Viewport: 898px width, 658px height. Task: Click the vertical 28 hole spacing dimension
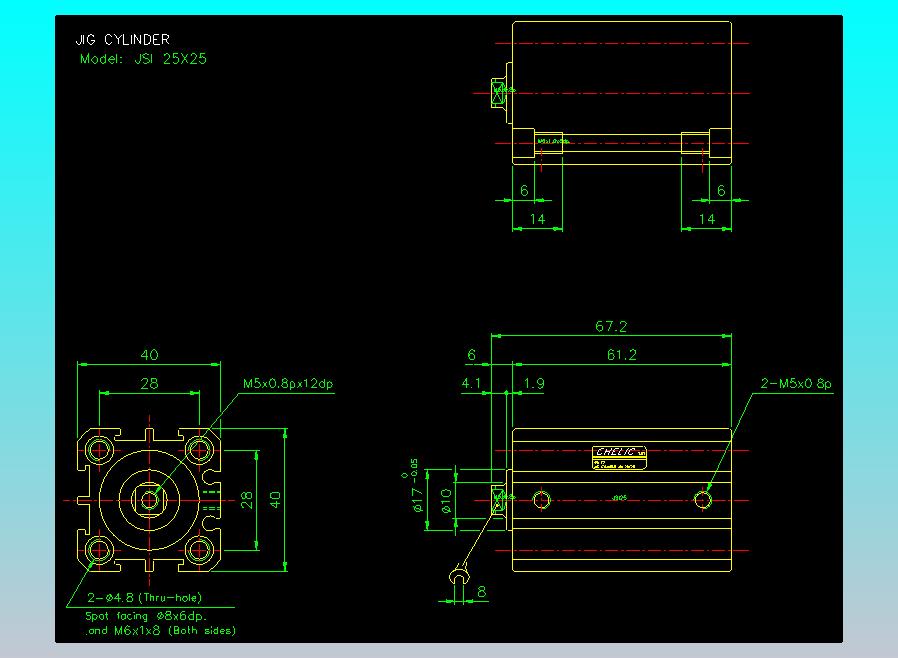246,499
